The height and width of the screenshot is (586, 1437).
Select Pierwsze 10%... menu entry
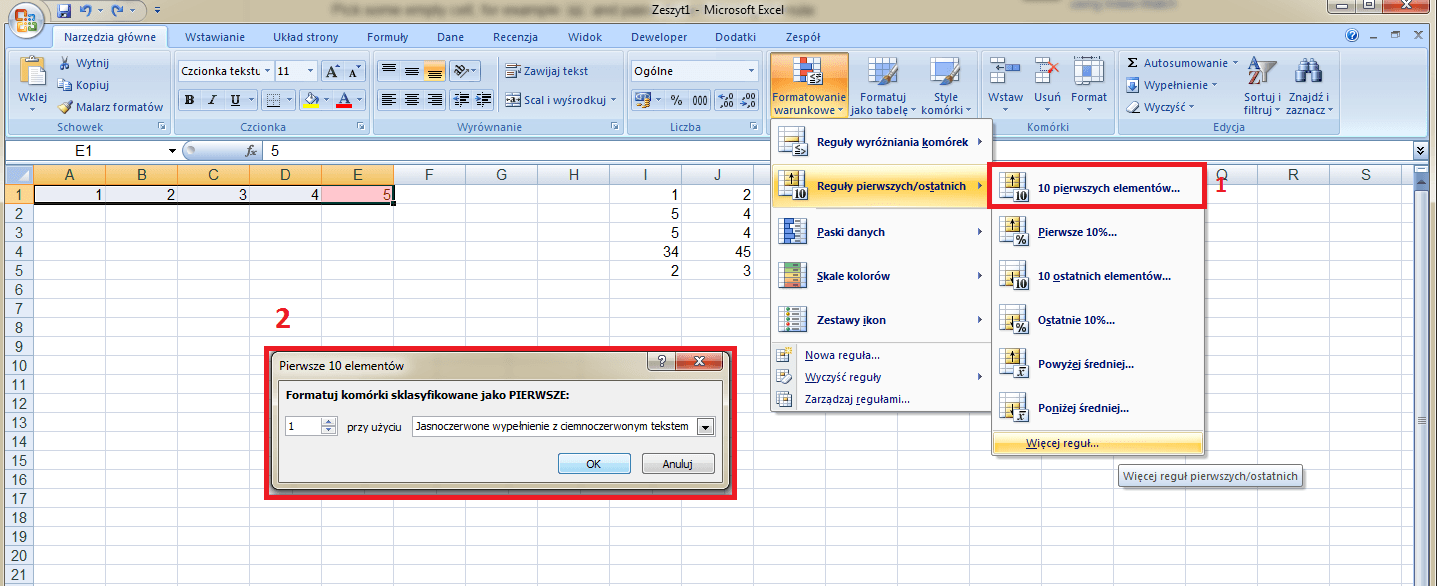click(x=1077, y=232)
